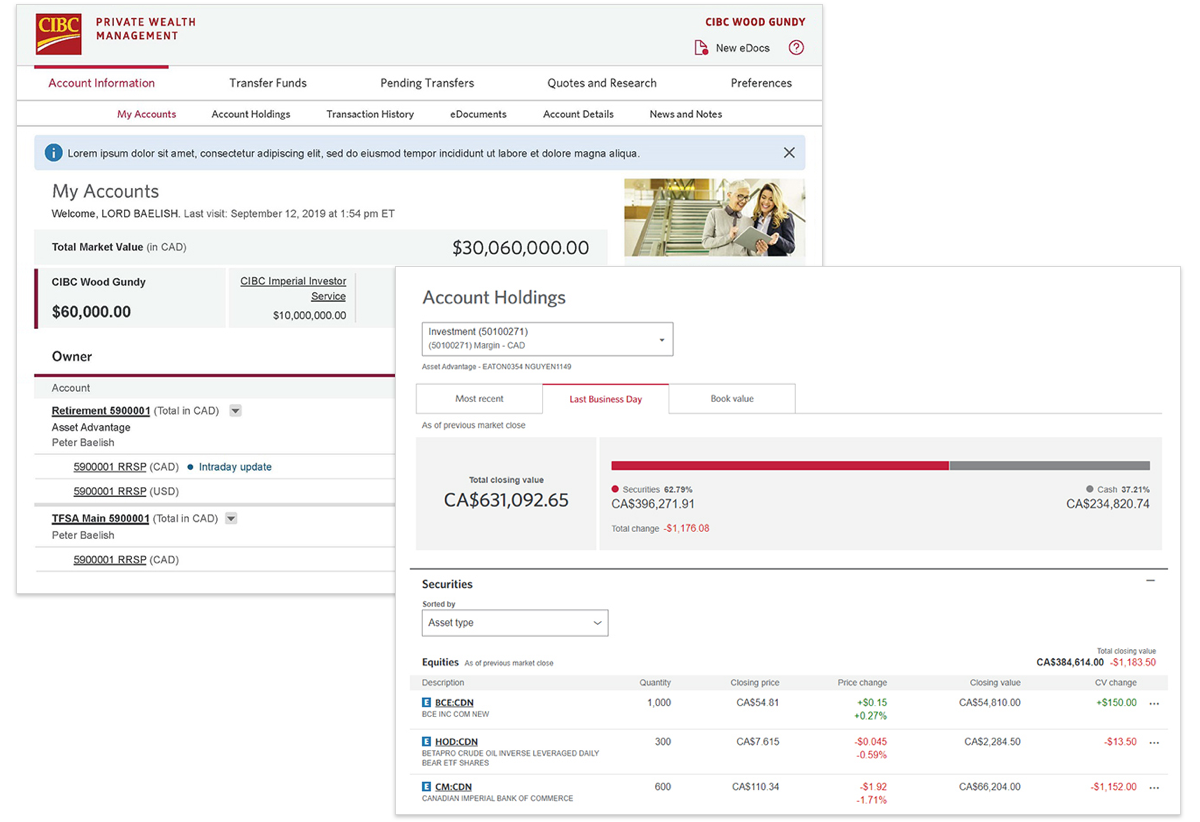The image size is (1200, 822).
Task: Click the red Securities legend dot
Action: click(617, 489)
